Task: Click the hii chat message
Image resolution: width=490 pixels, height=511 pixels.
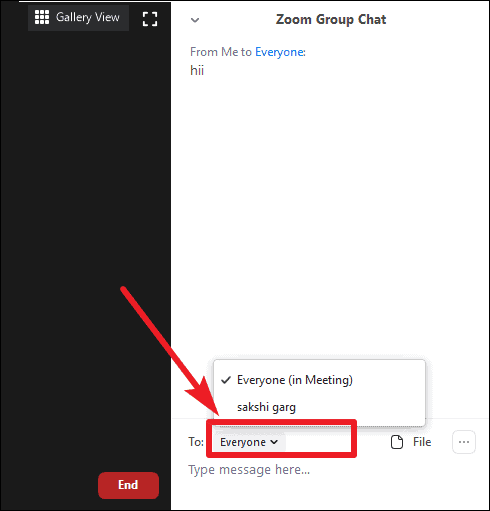Action: (197, 70)
